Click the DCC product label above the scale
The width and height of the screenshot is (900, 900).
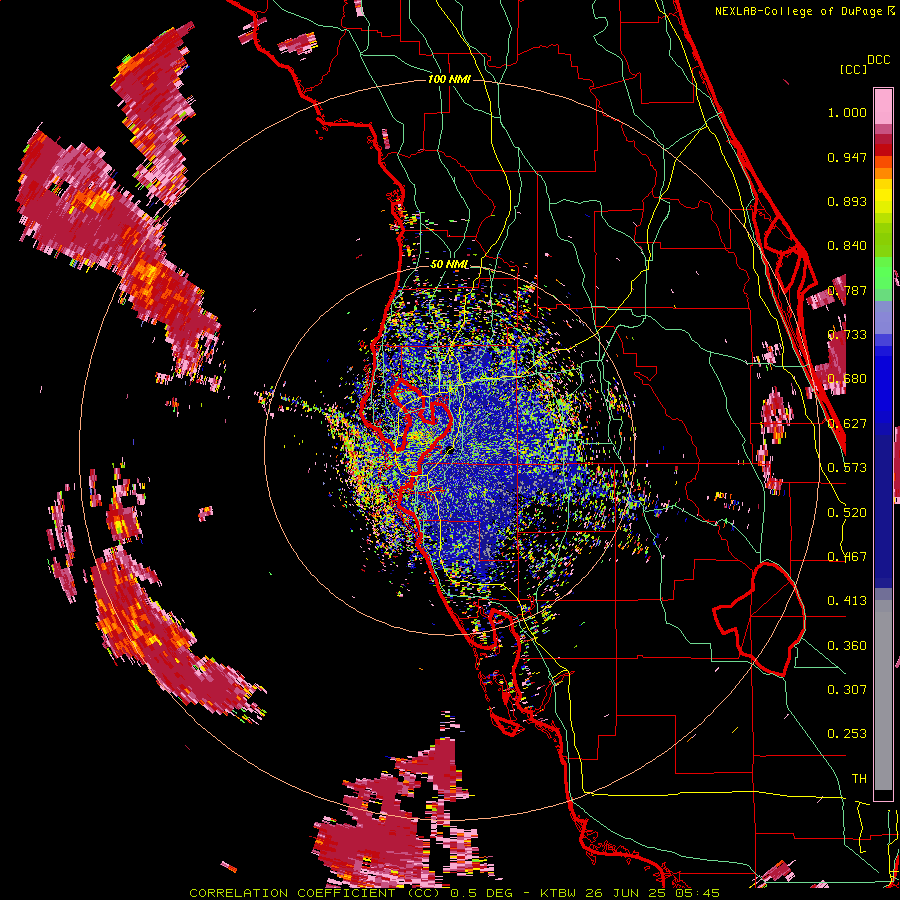[878, 60]
